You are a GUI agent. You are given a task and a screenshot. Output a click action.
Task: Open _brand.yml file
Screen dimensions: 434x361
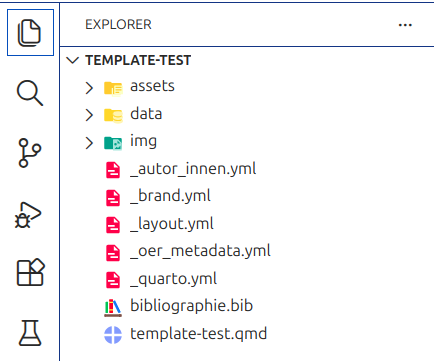[170, 196]
